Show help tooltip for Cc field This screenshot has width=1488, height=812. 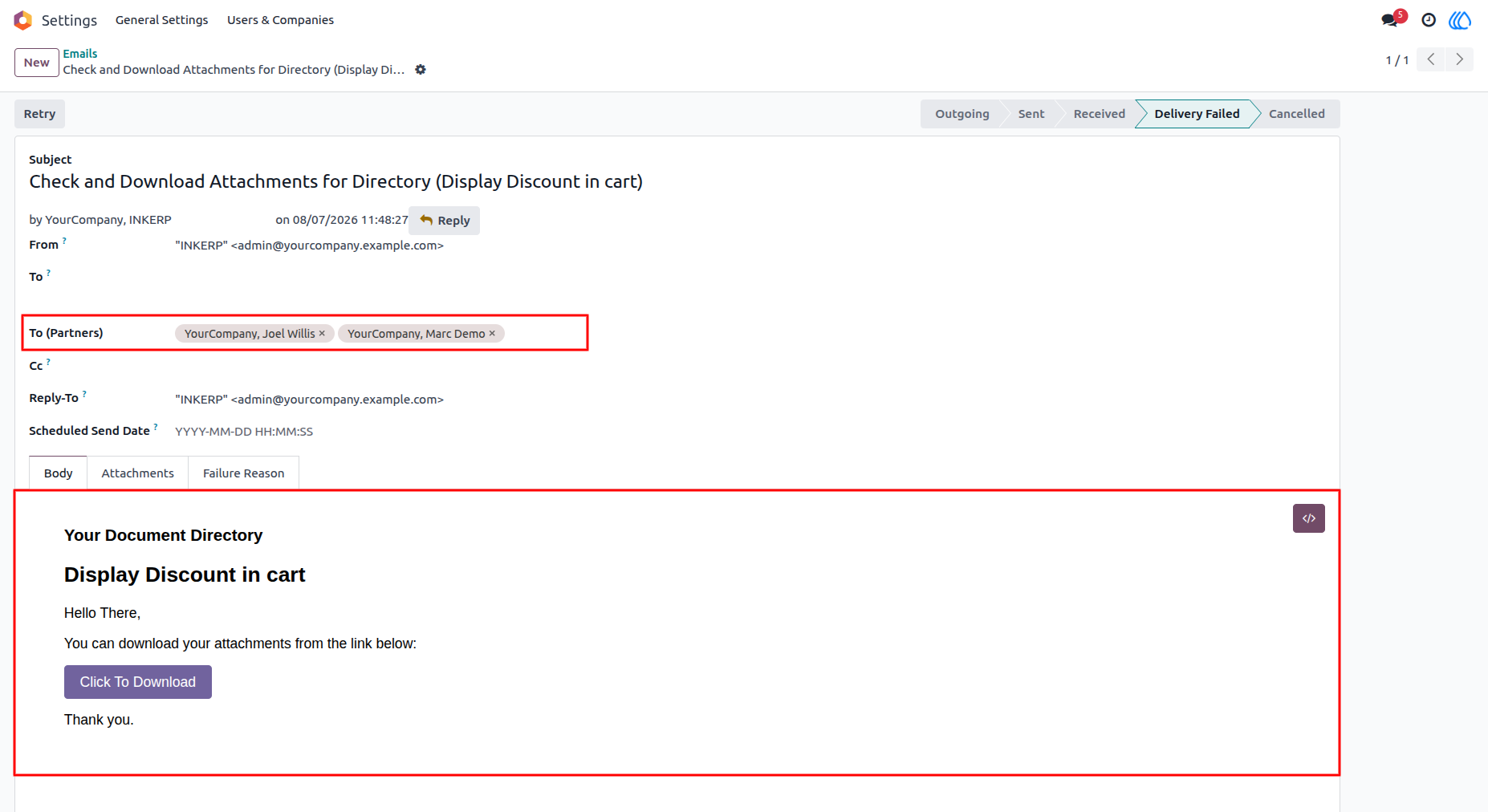(x=48, y=362)
